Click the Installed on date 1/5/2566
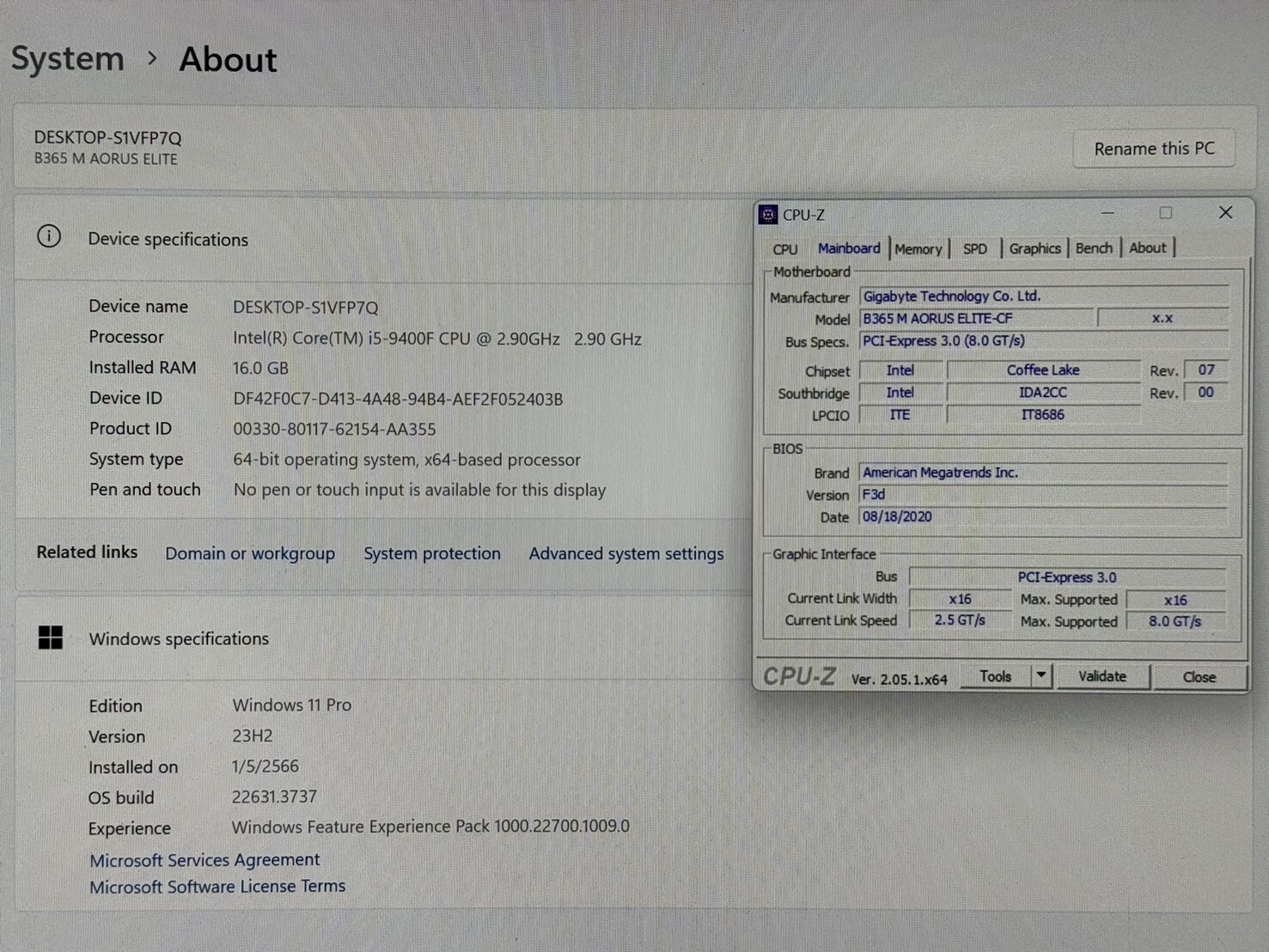The image size is (1269, 952). [x=265, y=766]
